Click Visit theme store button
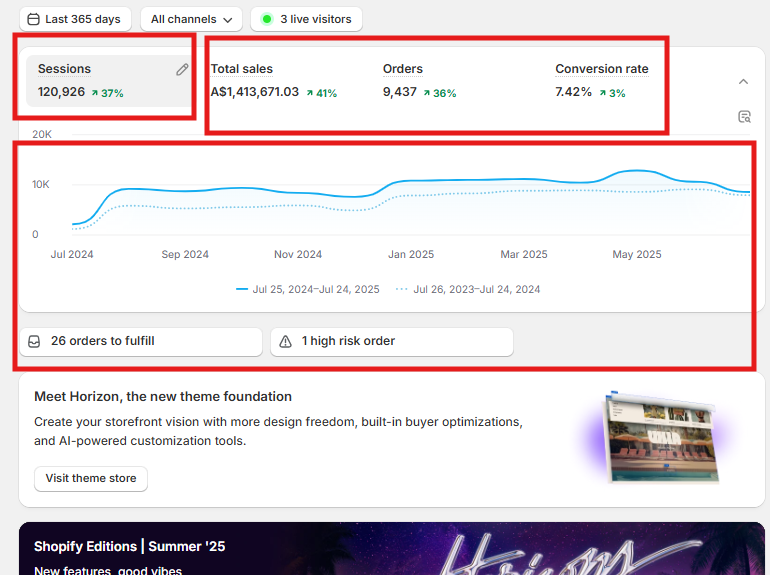This screenshot has width=770, height=575. click(91, 478)
